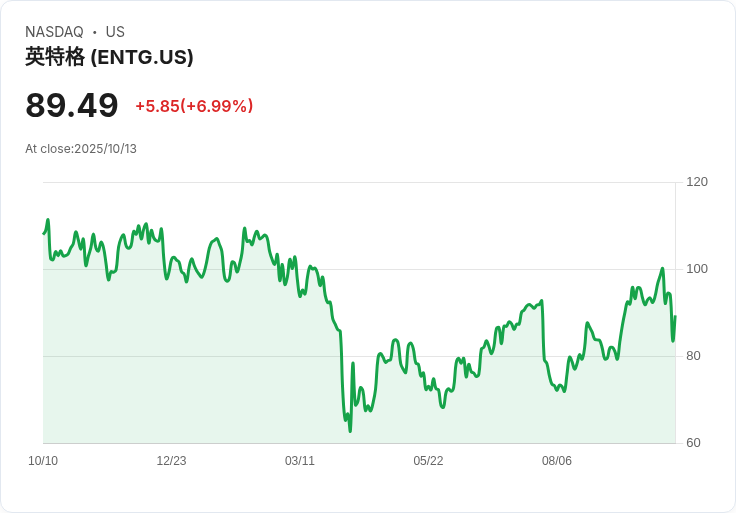Click the latest endpoint of price line
This screenshot has width=736, height=513.
point(675,317)
